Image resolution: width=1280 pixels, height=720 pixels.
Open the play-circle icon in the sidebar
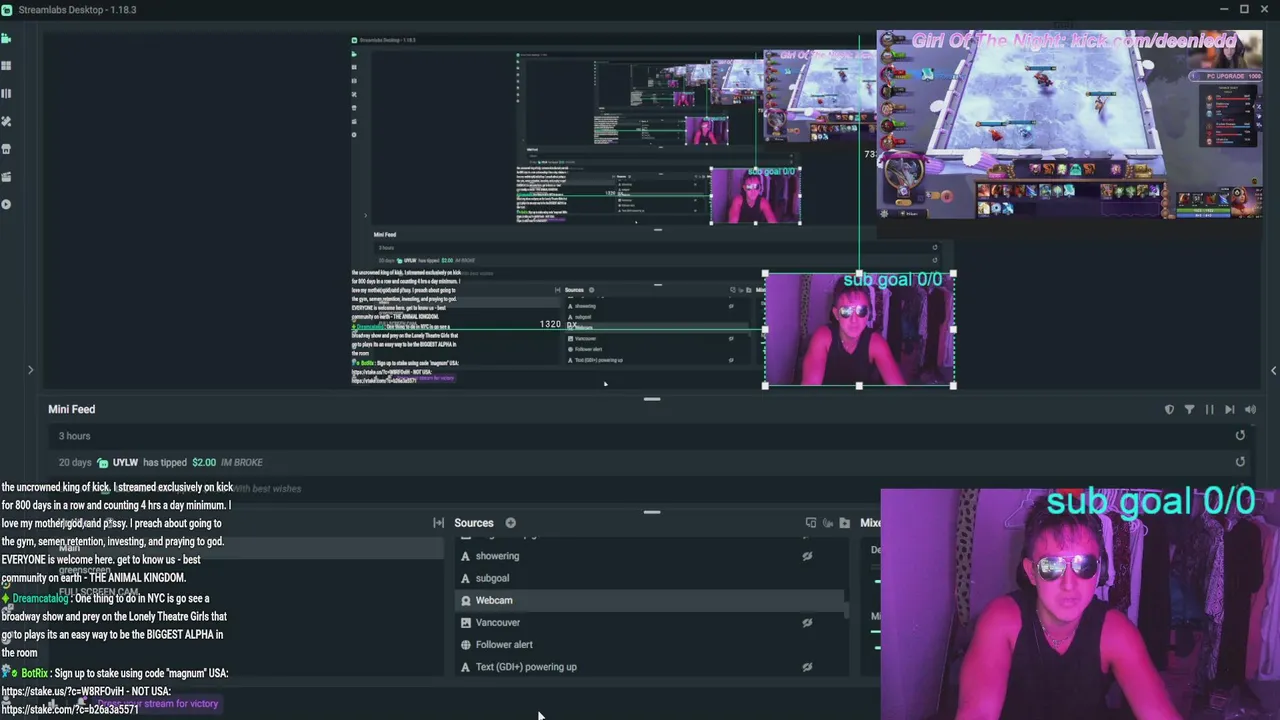(6, 204)
